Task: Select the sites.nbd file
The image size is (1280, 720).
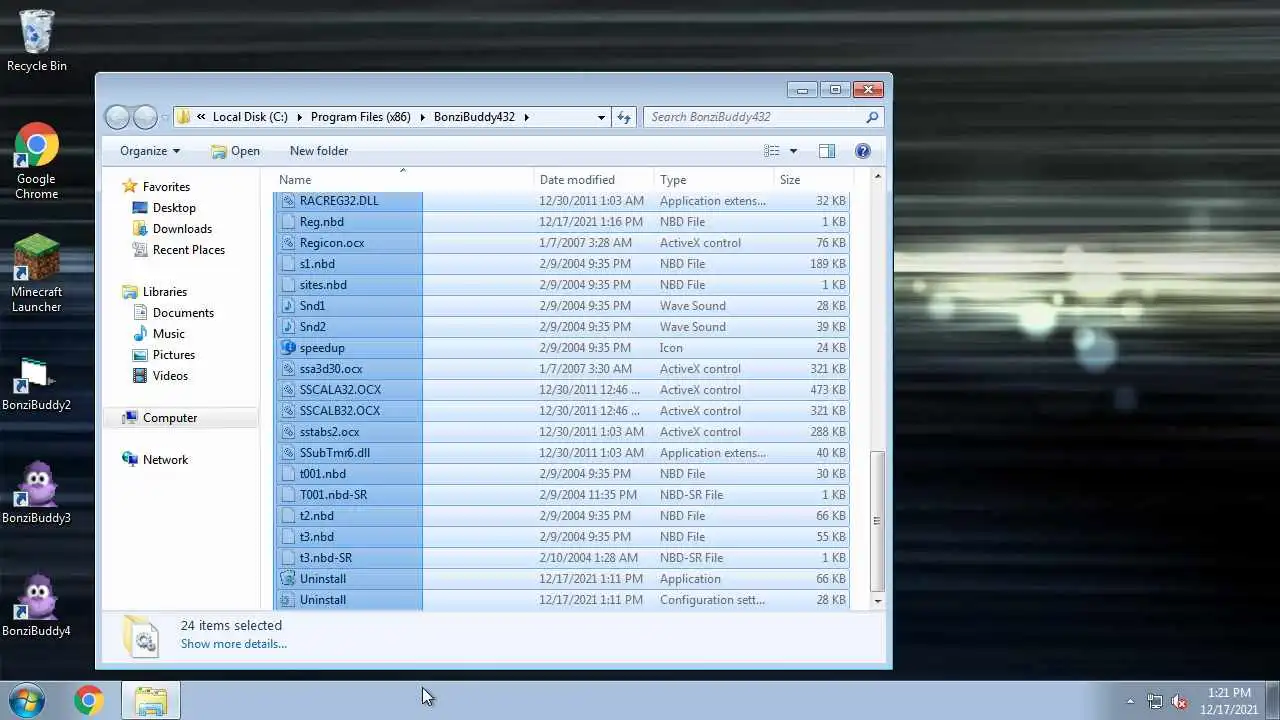Action: pos(562,285)
